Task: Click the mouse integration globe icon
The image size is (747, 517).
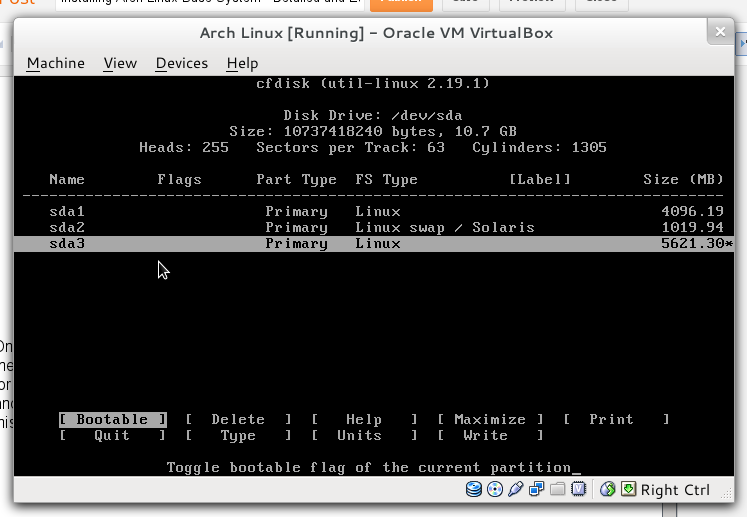Action: pos(607,489)
